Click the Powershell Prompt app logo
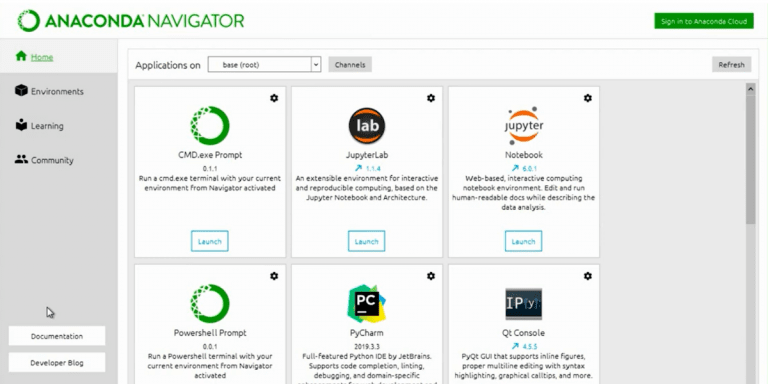The image size is (768, 384). 210,303
